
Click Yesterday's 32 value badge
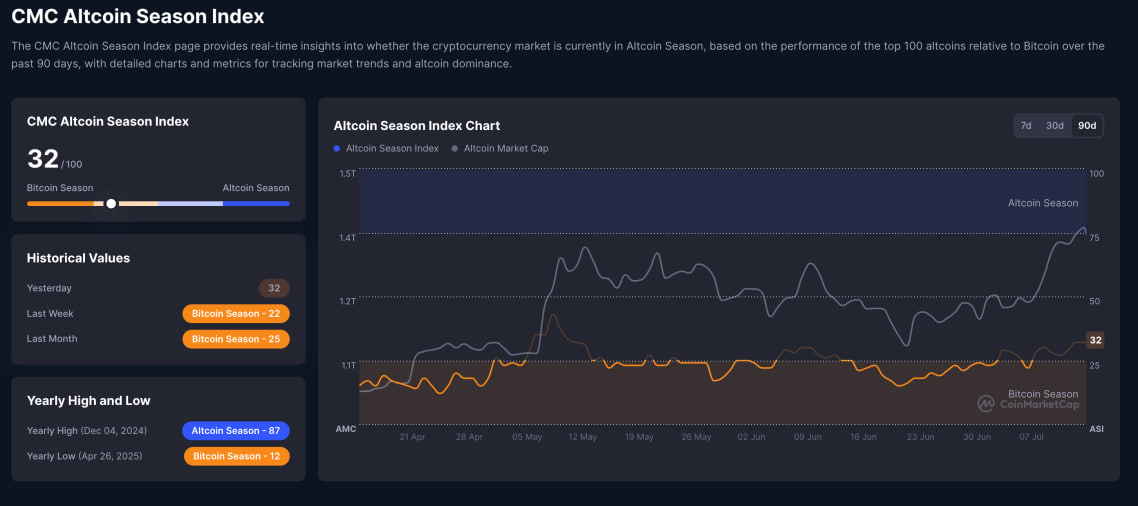point(274,288)
